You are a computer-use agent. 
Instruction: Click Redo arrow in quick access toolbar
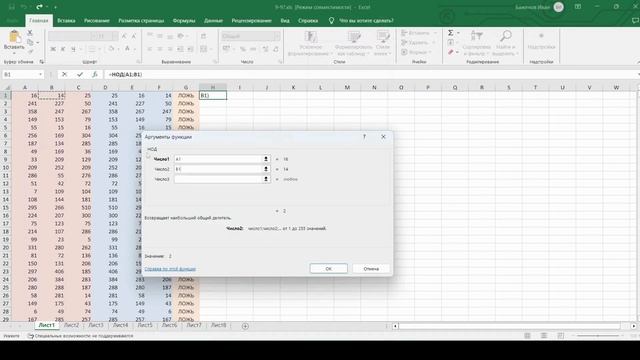click(39, 7)
